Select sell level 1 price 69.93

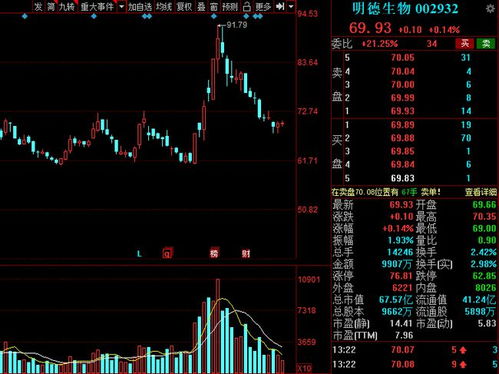(x=403, y=111)
